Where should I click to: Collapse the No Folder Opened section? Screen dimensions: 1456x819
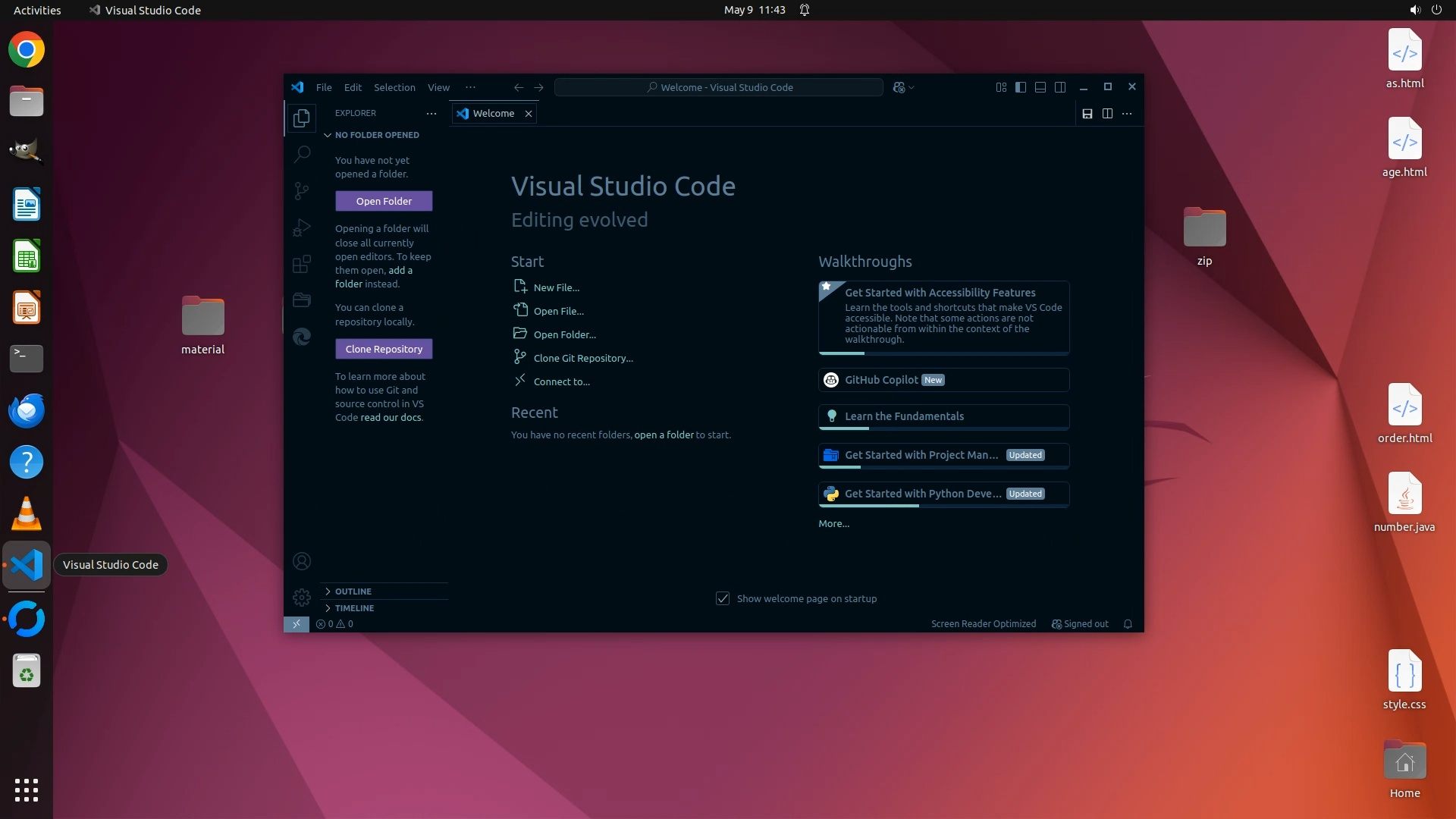coord(376,135)
